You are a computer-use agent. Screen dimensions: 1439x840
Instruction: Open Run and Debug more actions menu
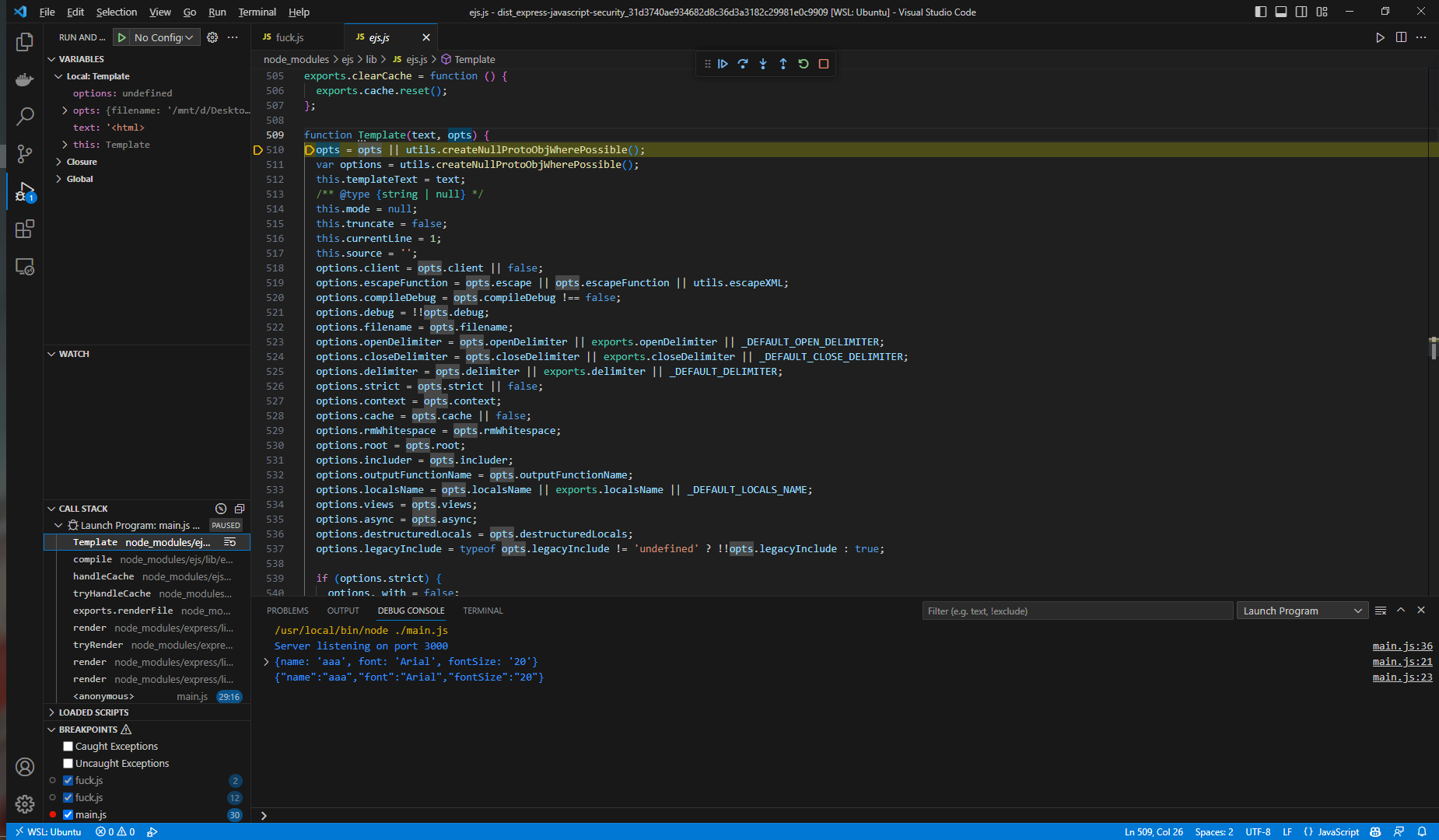tap(233, 37)
